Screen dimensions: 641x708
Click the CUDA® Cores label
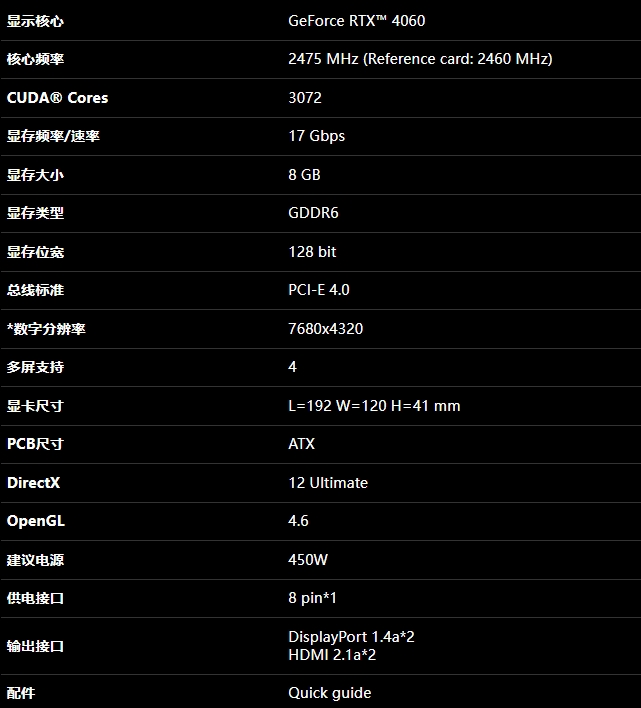[x=57, y=98]
